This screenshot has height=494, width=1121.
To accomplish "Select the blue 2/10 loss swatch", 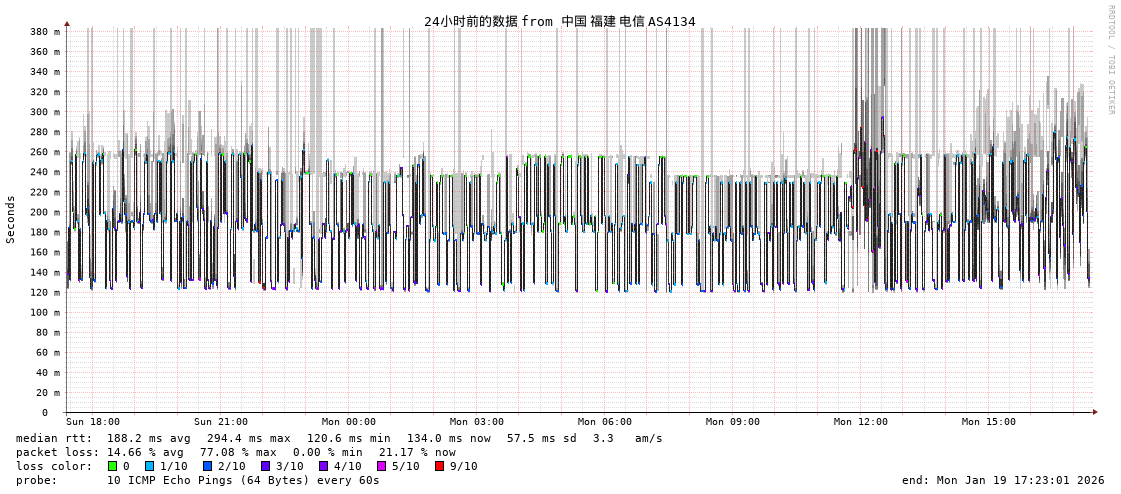I will [207, 466].
